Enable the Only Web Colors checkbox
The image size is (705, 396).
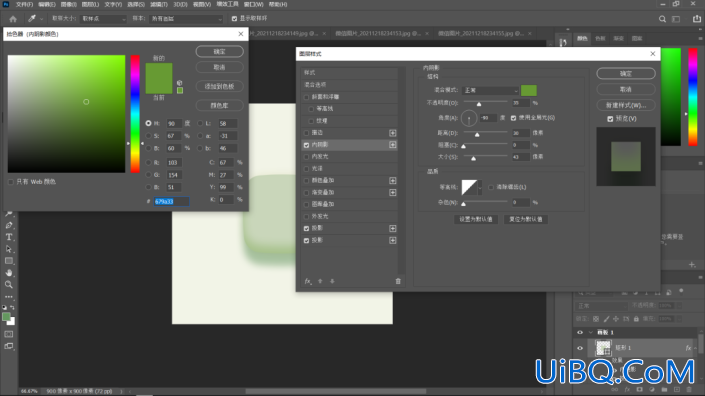point(11,182)
